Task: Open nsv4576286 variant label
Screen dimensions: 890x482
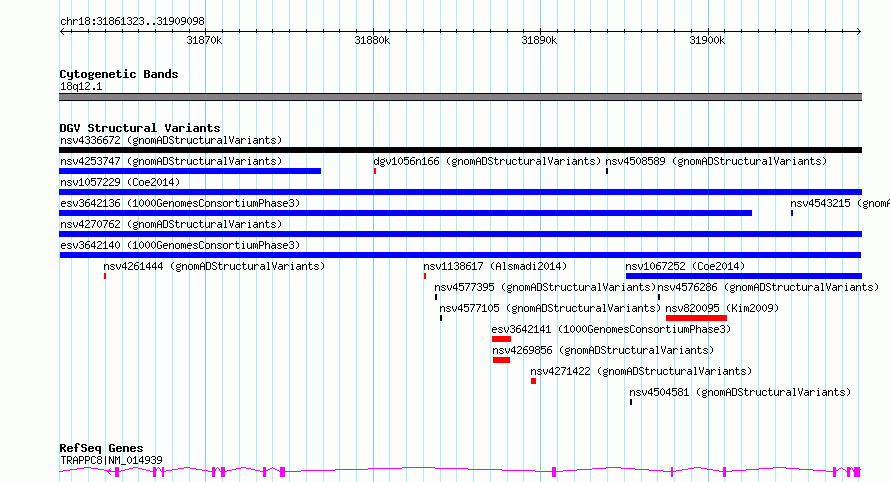Action: 768,287
